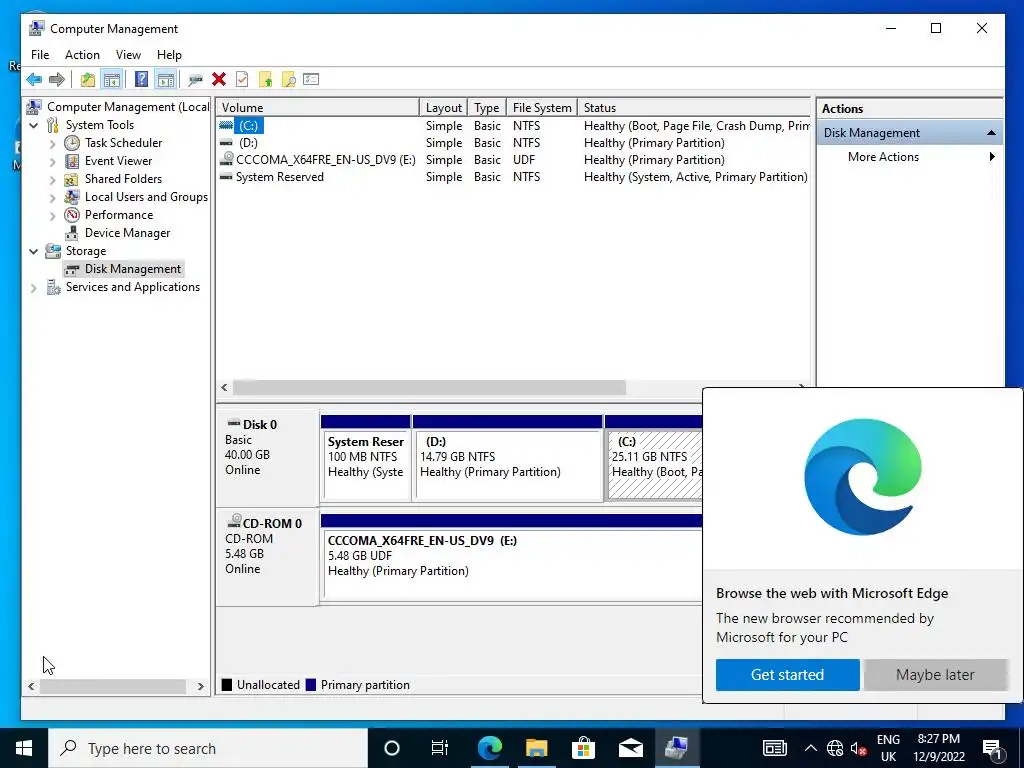The image size is (1024, 768).
Task: Toggle the Show/Hide Console Tree icon
Action: coord(112,80)
